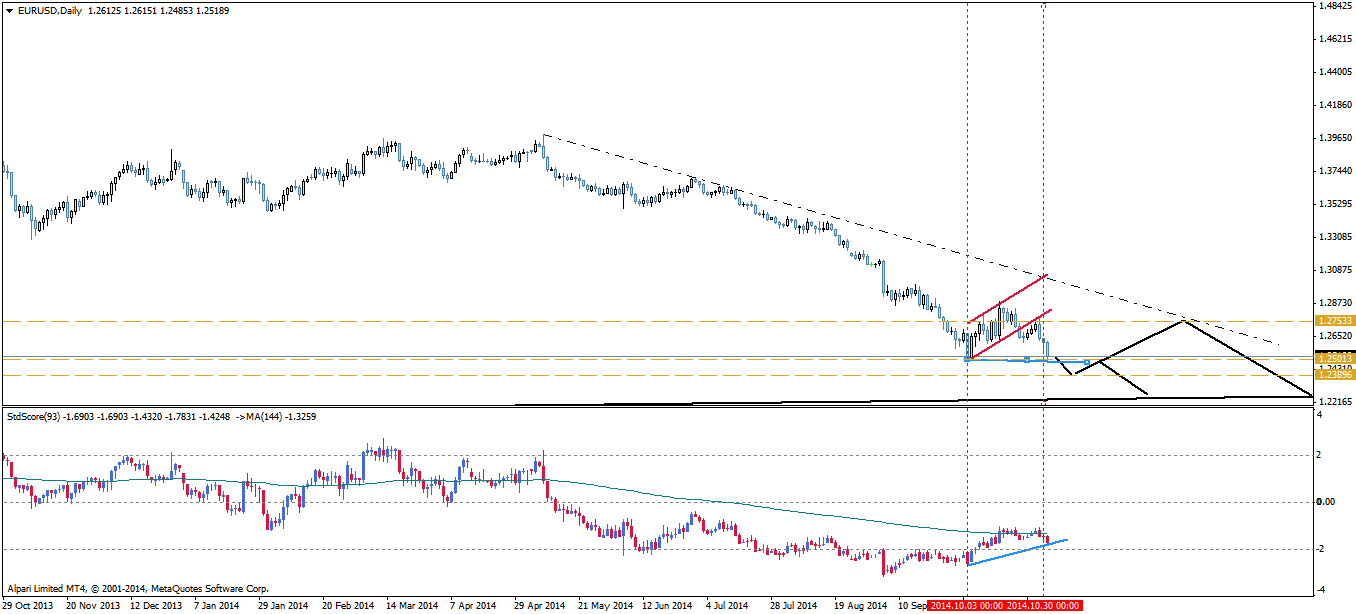Click the EURUSD,Daily chart title text

tap(50, 10)
